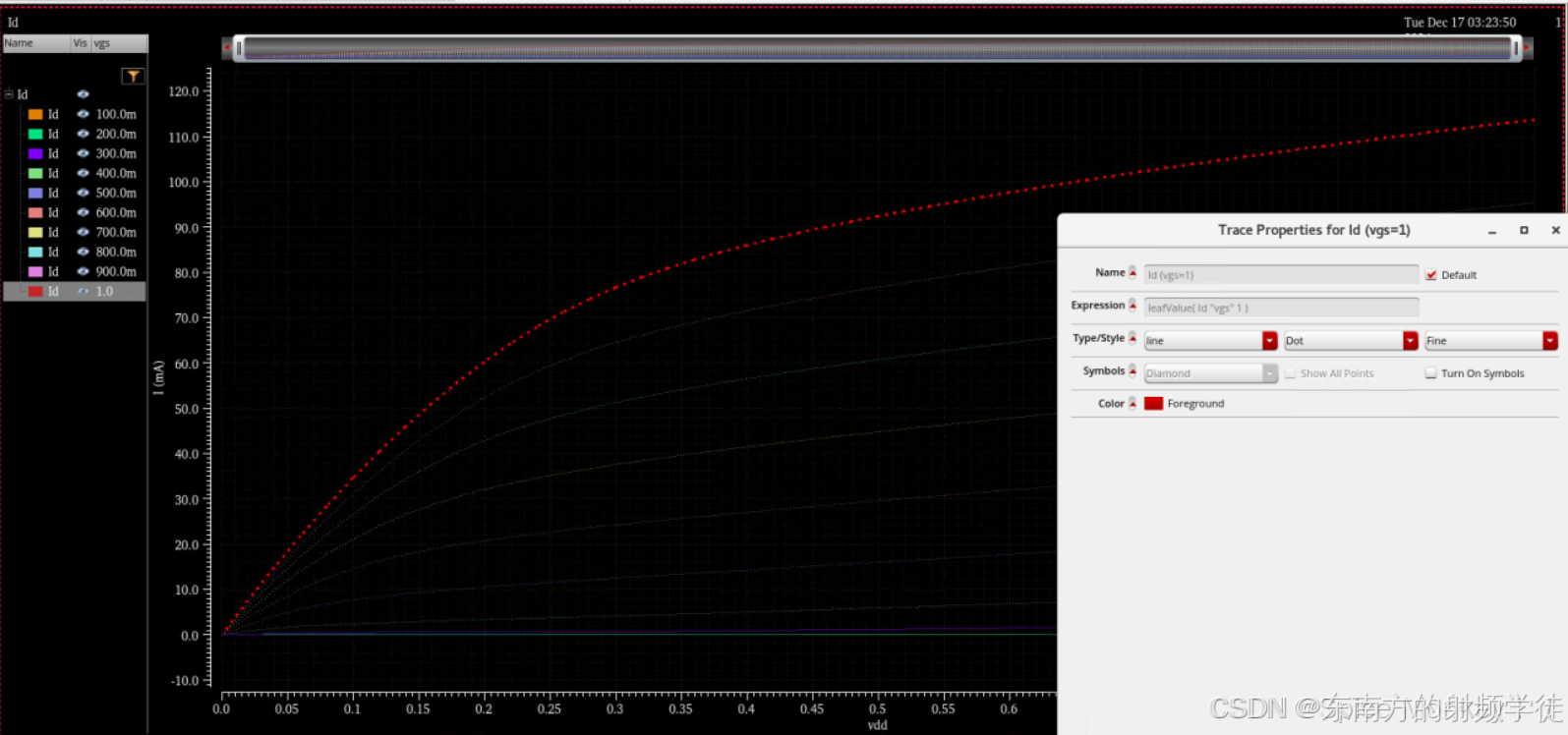The height and width of the screenshot is (735, 1568).
Task: Click the red Foreground color swatch
Action: coord(1154,404)
